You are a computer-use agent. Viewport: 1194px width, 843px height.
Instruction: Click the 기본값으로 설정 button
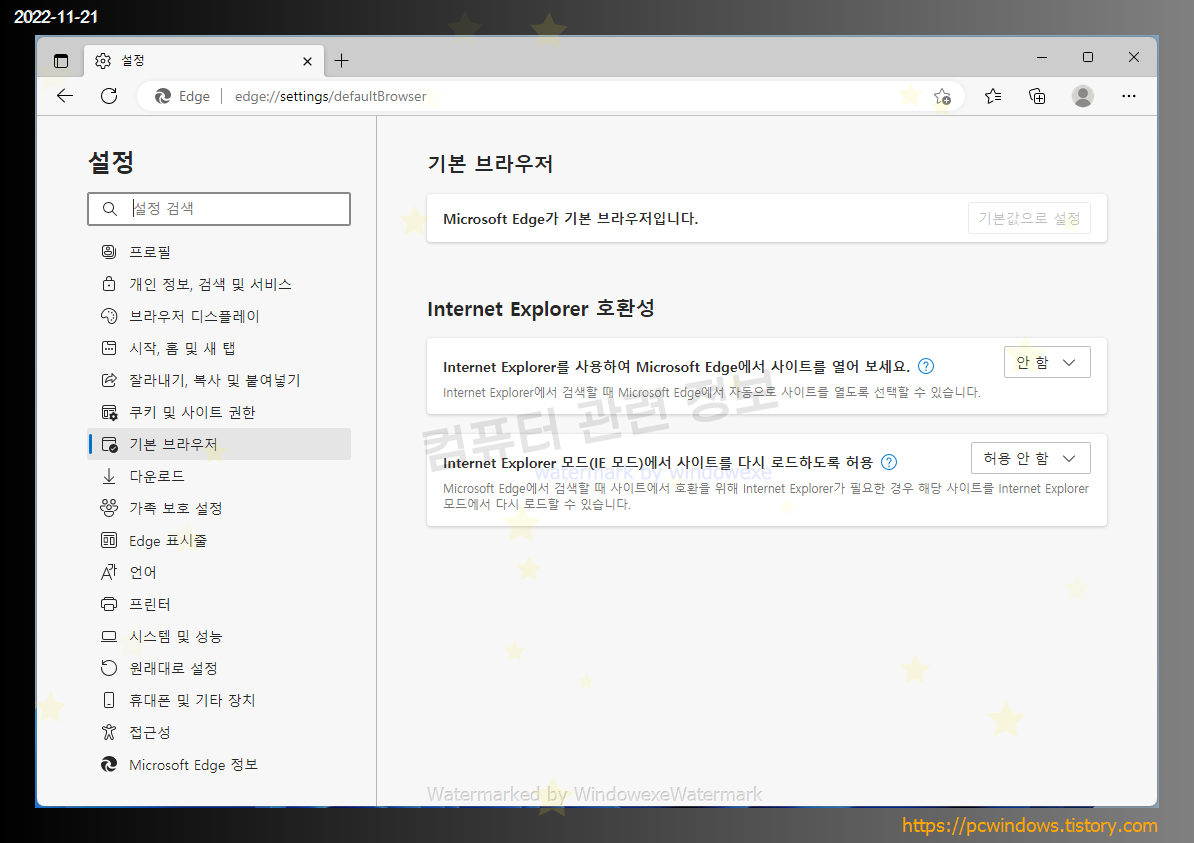point(1029,219)
